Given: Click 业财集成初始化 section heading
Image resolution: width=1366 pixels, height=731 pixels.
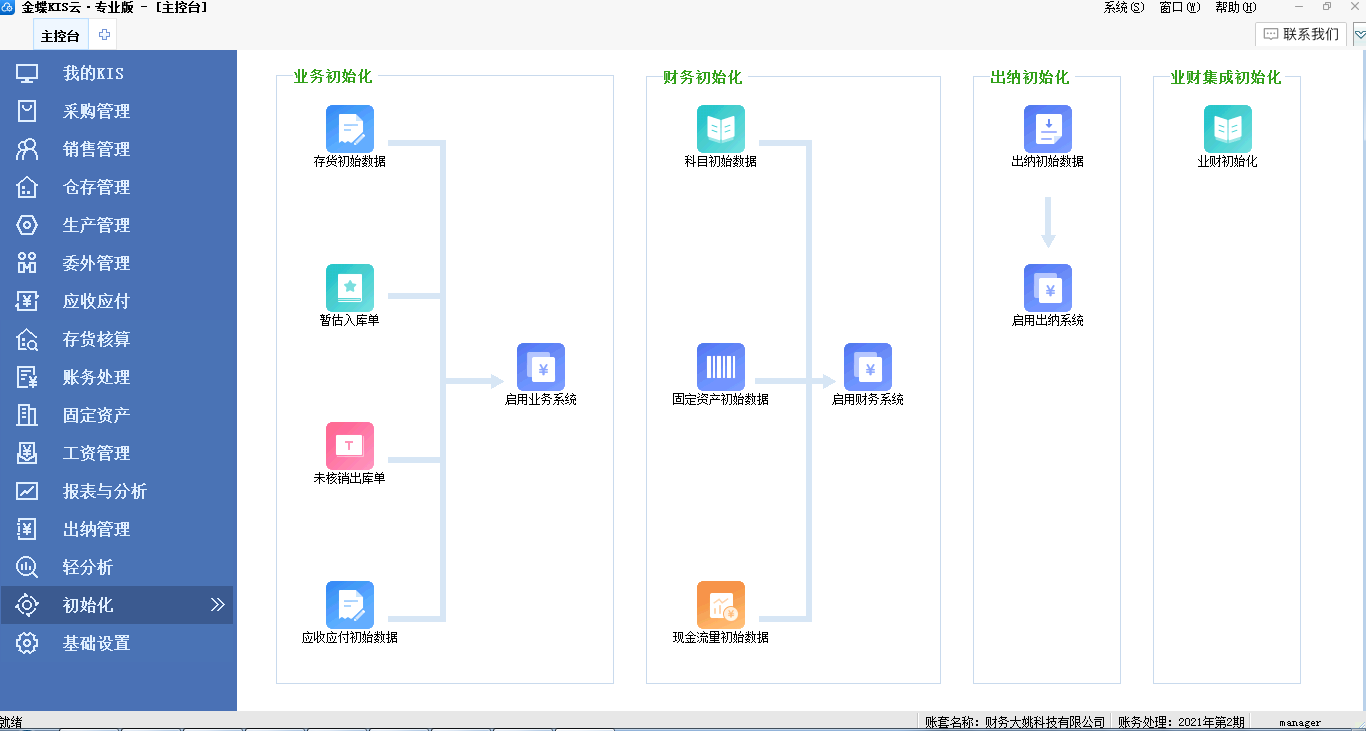Looking at the screenshot, I should pos(1225,77).
